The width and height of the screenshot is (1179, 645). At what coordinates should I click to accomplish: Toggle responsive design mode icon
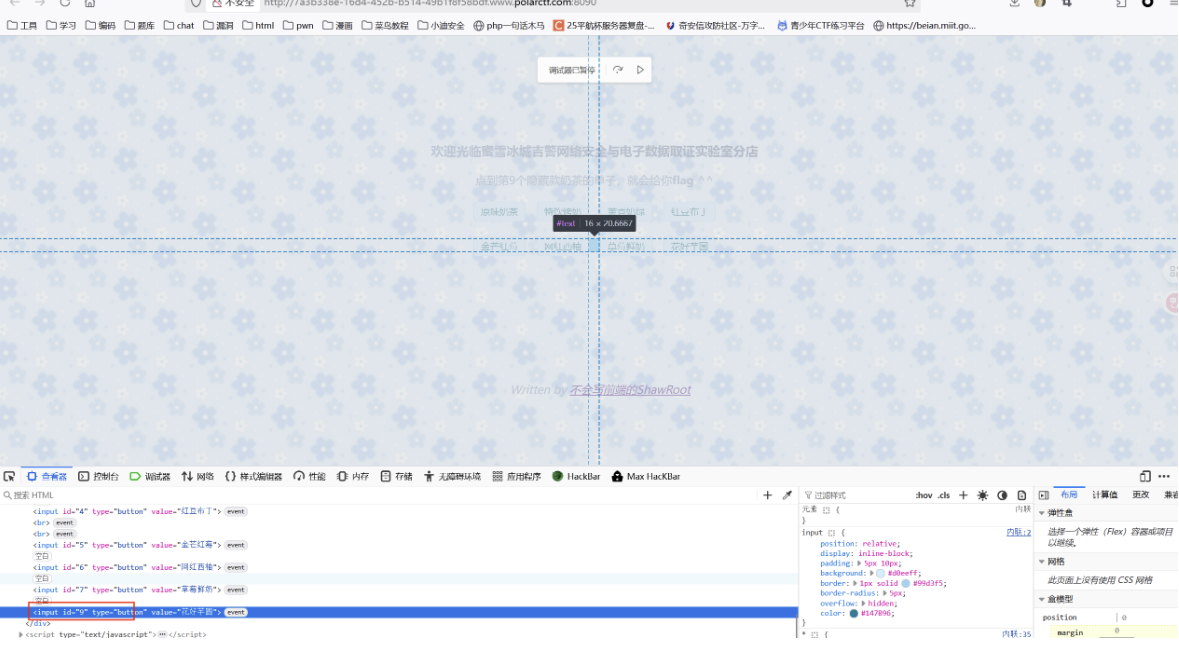point(1145,477)
